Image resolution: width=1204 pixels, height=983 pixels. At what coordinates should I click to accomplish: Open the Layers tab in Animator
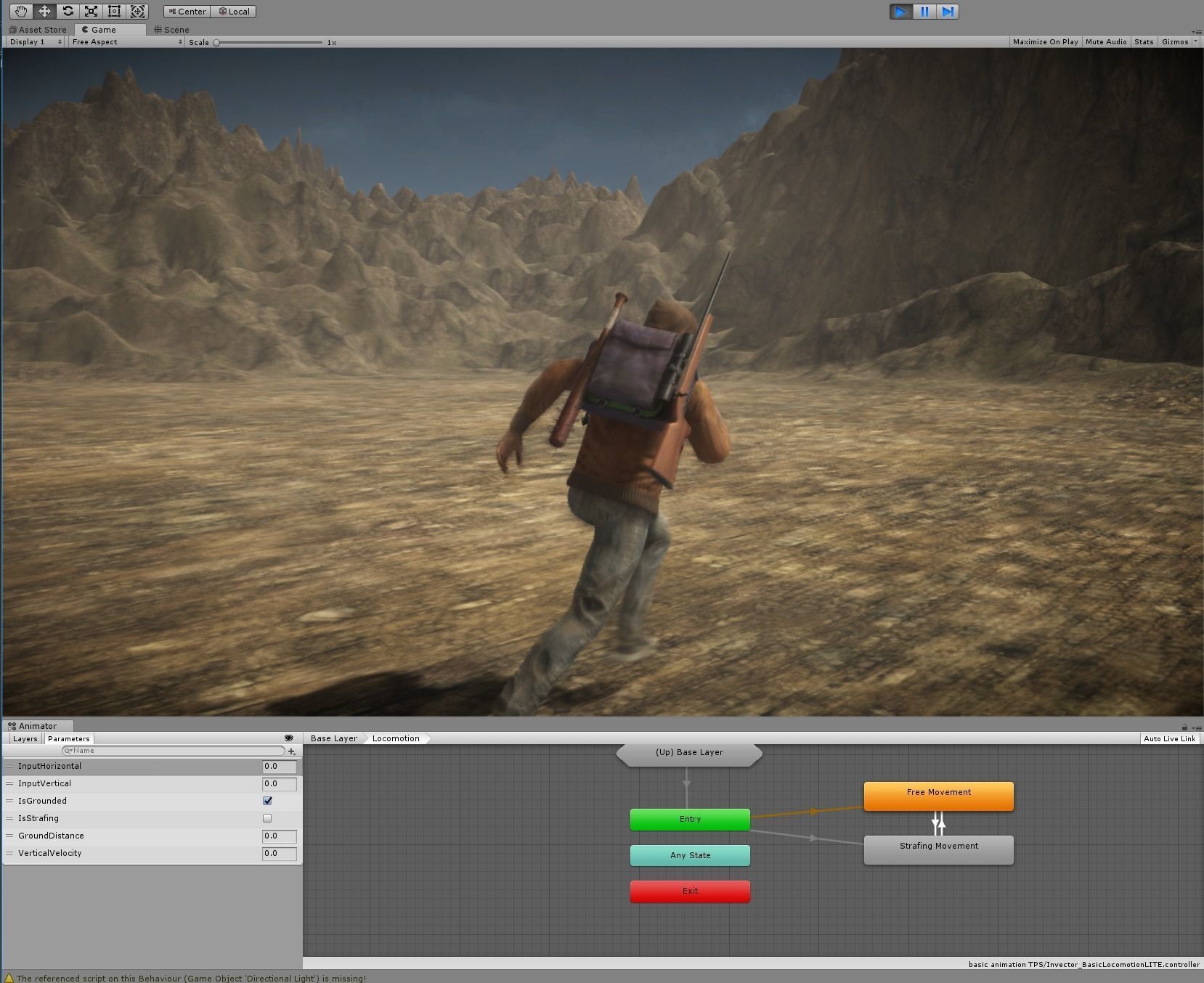pos(25,738)
